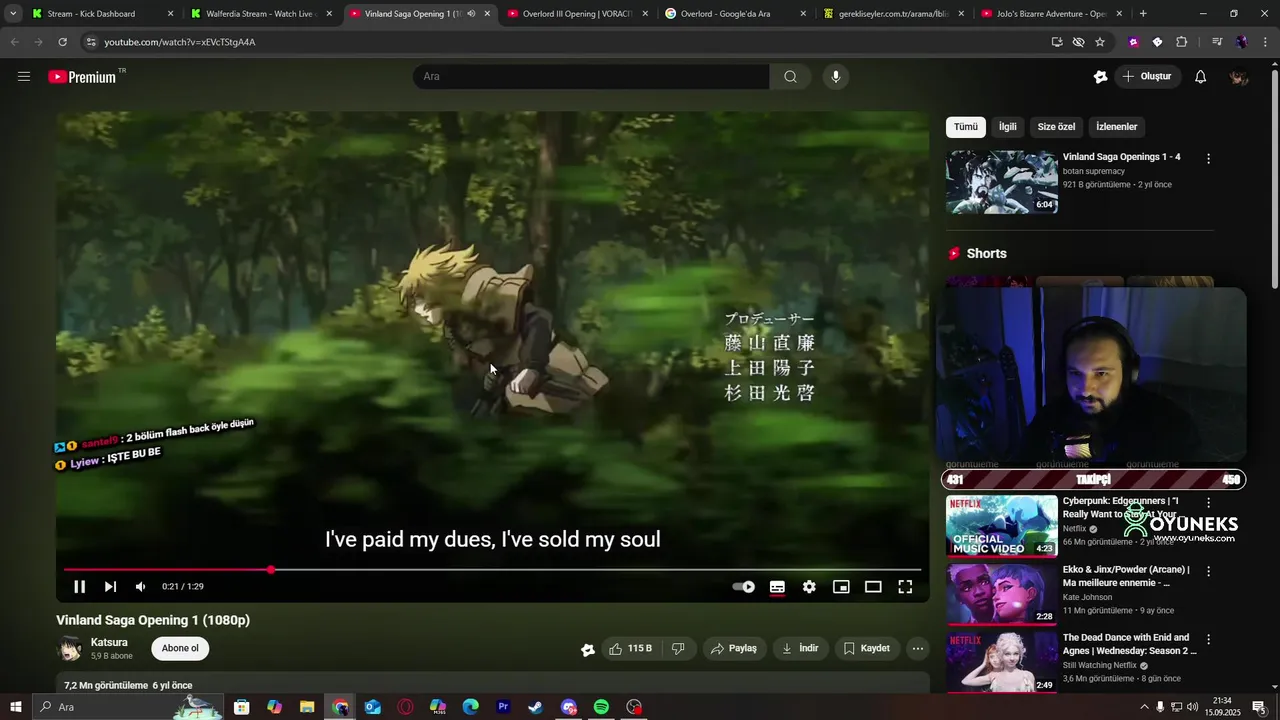This screenshot has width=1280, height=720.
Task: Download video with İndir button
Action: [800, 649]
